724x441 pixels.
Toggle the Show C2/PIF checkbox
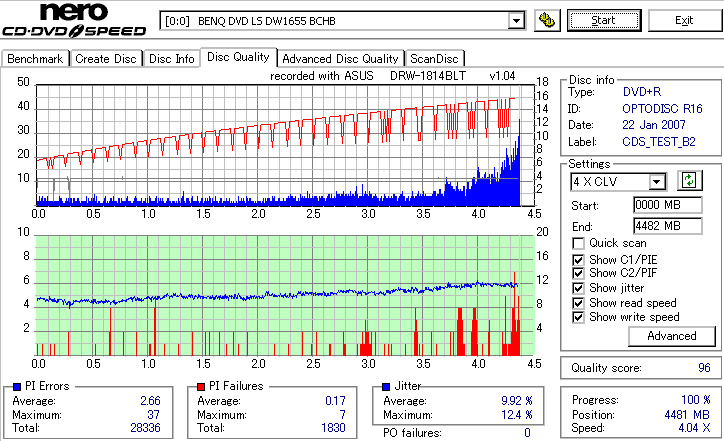(578, 273)
